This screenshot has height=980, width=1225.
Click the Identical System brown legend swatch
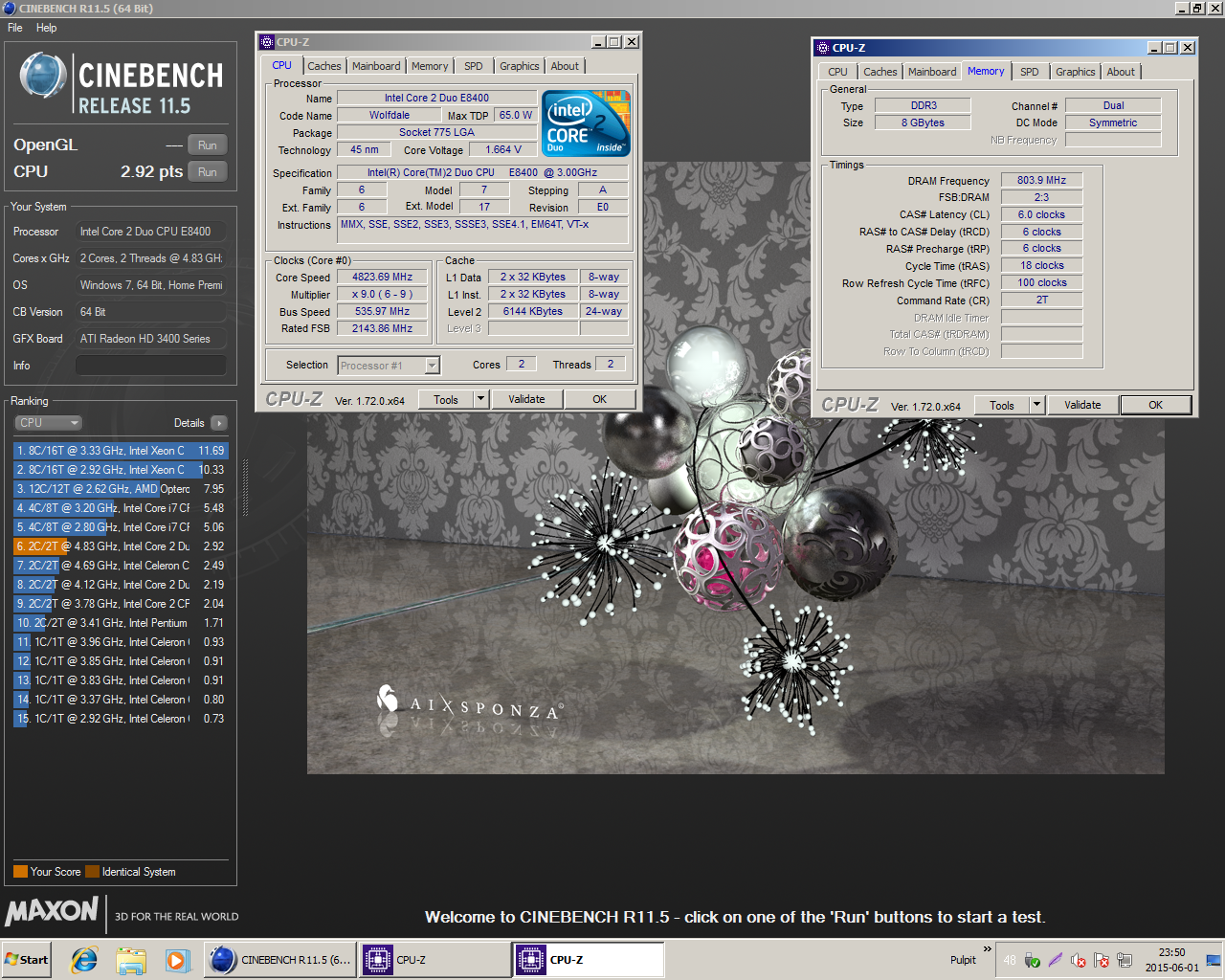pyautogui.click(x=92, y=872)
